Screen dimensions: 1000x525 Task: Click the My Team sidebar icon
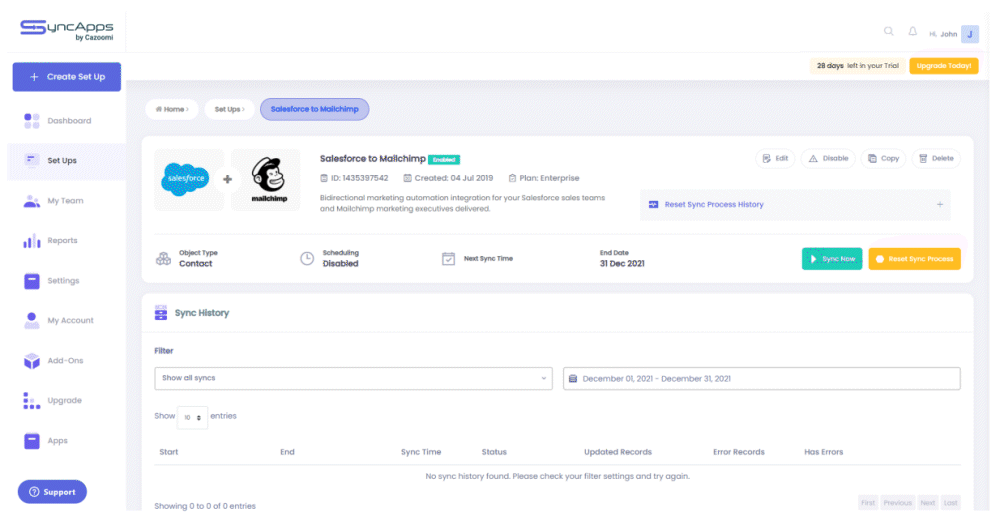[x=31, y=201]
